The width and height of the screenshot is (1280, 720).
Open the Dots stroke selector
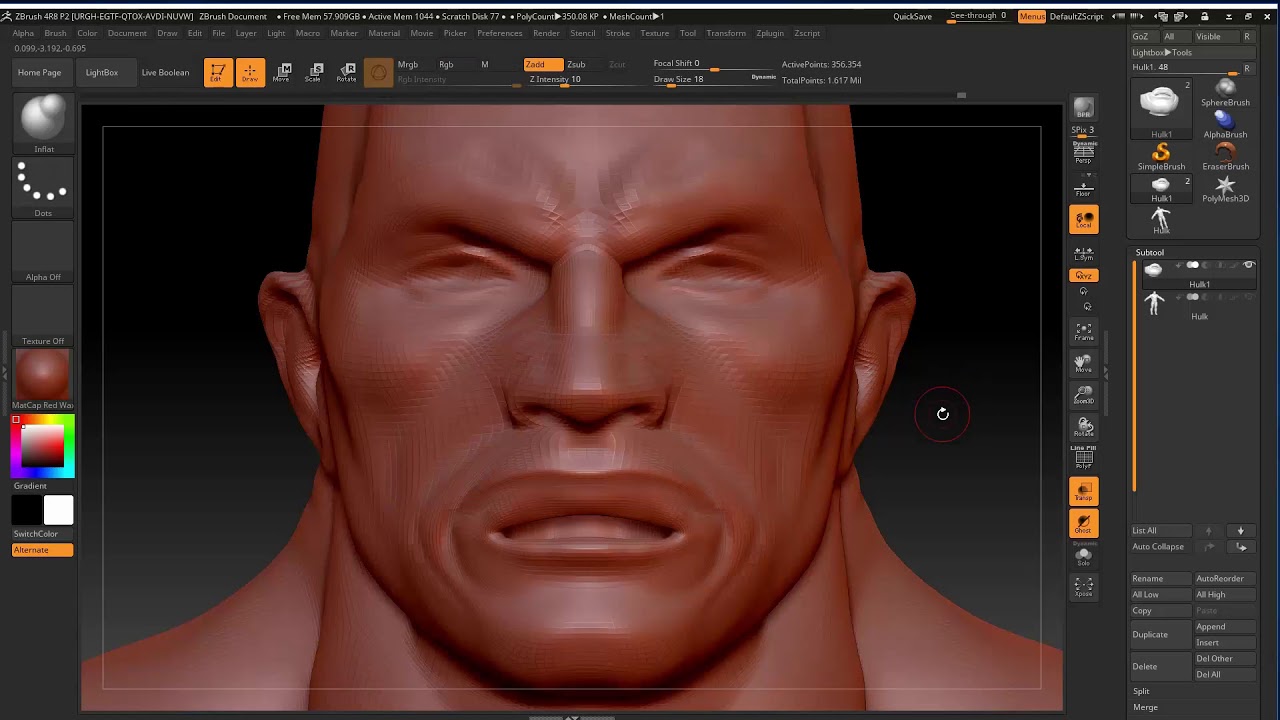tap(43, 188)
